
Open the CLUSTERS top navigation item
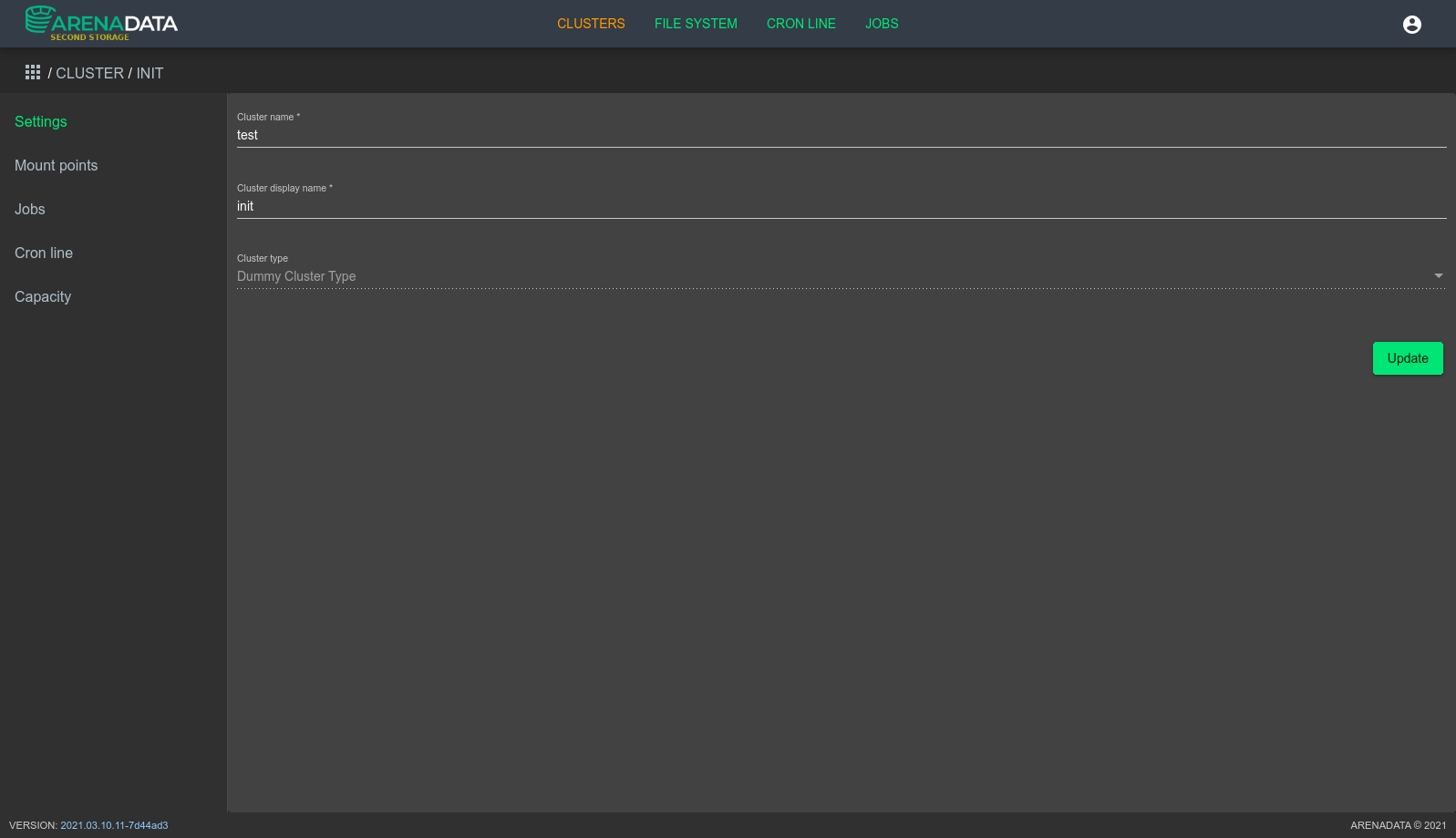591,24
